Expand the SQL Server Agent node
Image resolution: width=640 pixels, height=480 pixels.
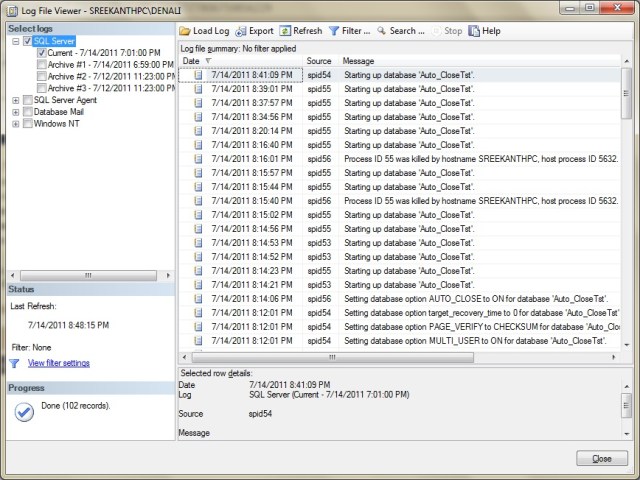[x=15, y=100]
